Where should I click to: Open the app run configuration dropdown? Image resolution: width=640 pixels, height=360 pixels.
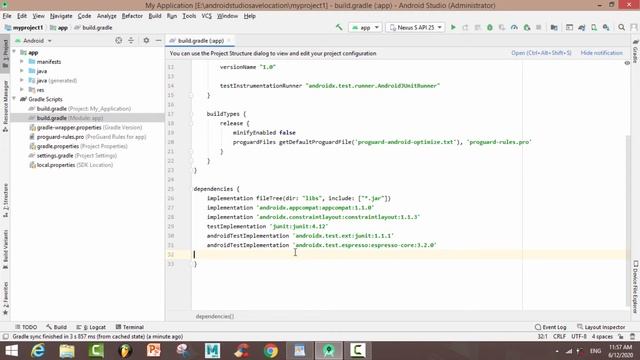point(365,27)
